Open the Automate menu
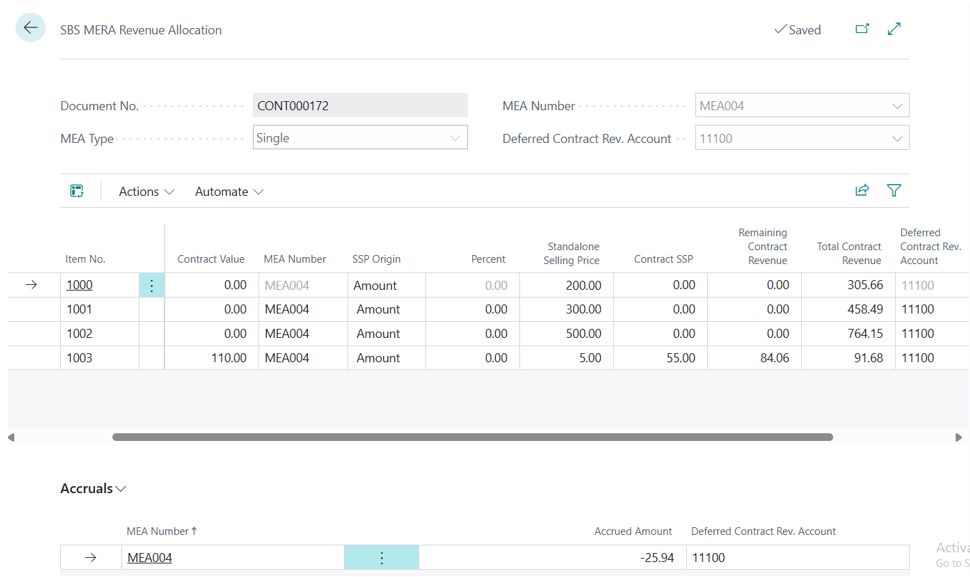 229,191
